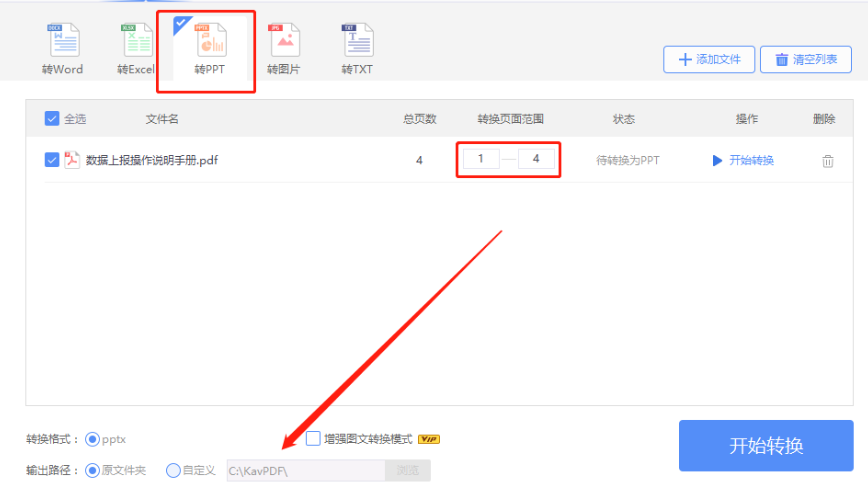Click the 清空列表 button
868x499 pixels.
pos(806,59)
